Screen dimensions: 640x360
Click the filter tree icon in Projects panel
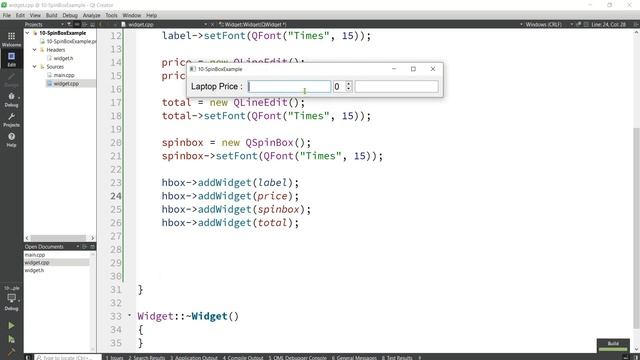coord(69,24)
